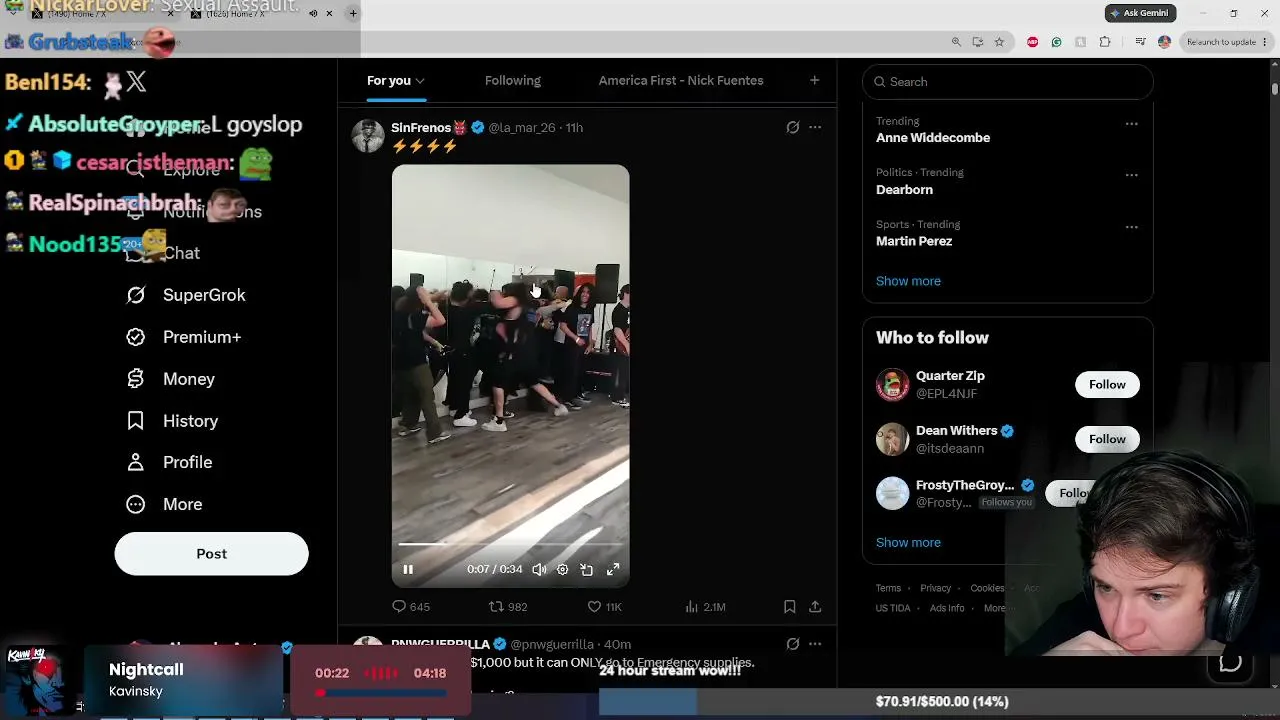The height and width of the screenshot is (720, 1280).
Task: Open the Martin Perez trending topic
Action: [x=914, y=241]
